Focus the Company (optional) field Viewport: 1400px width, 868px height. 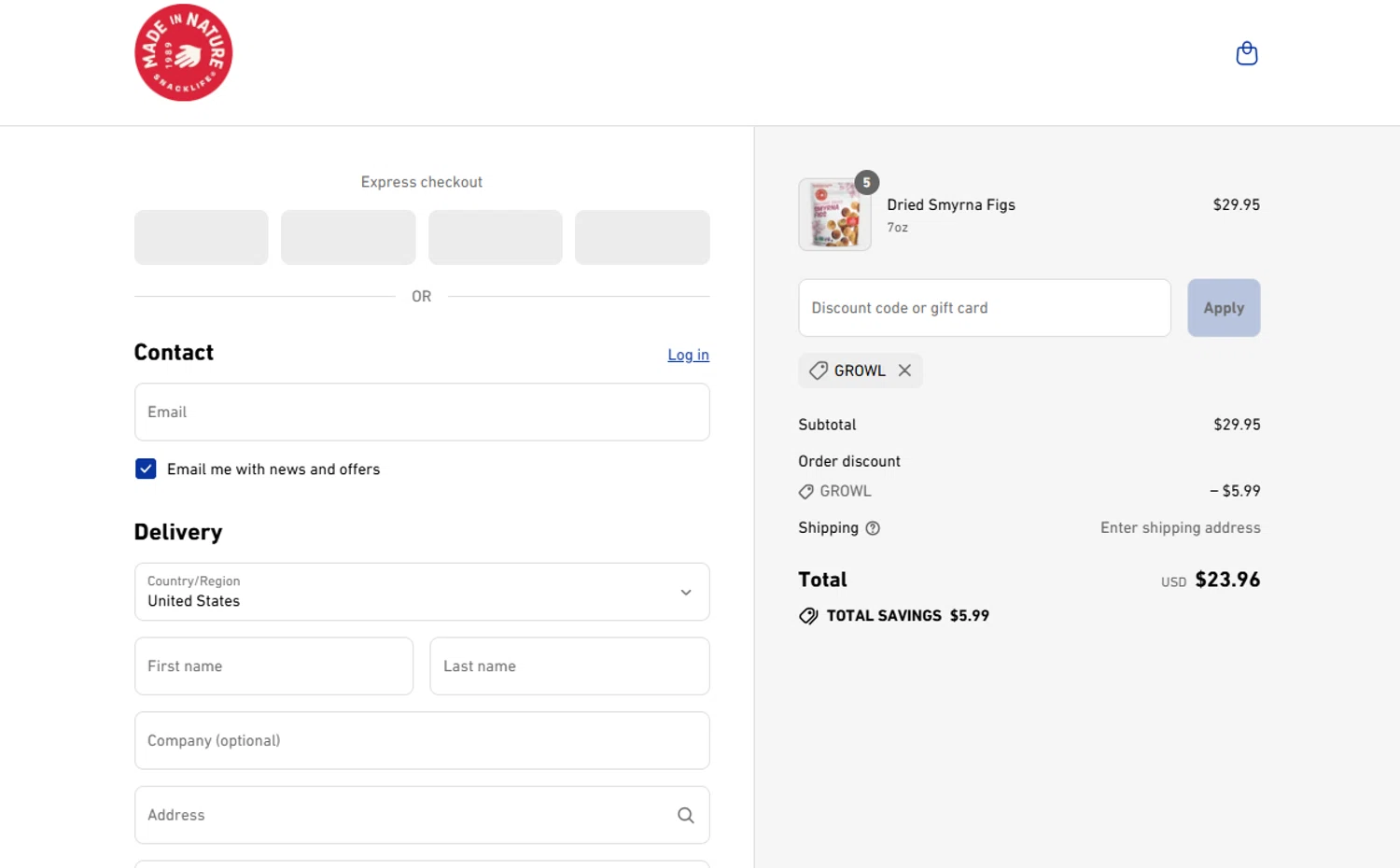point(422,741)
